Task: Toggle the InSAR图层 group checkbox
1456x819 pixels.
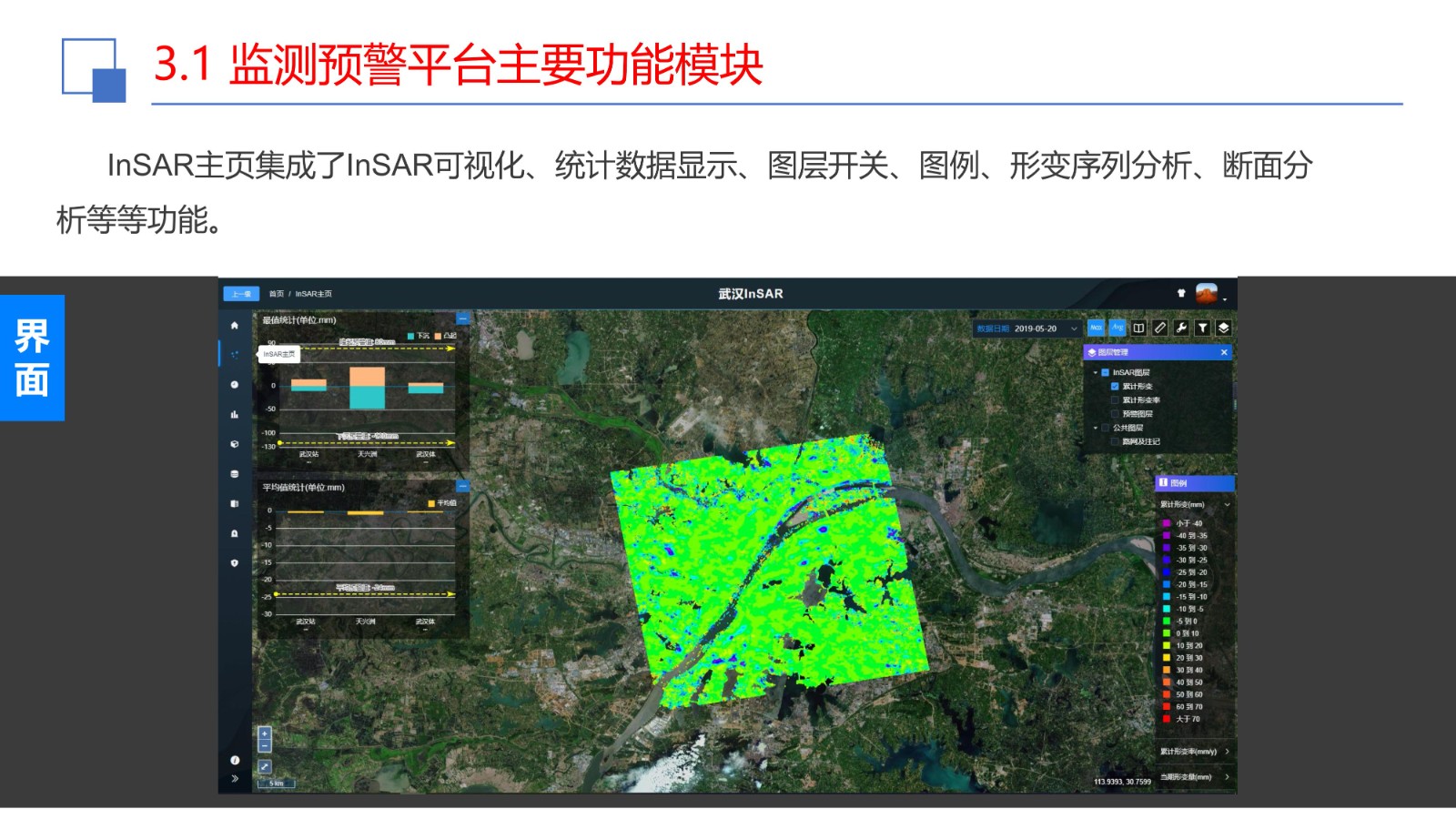Action: click(1106, 373)
